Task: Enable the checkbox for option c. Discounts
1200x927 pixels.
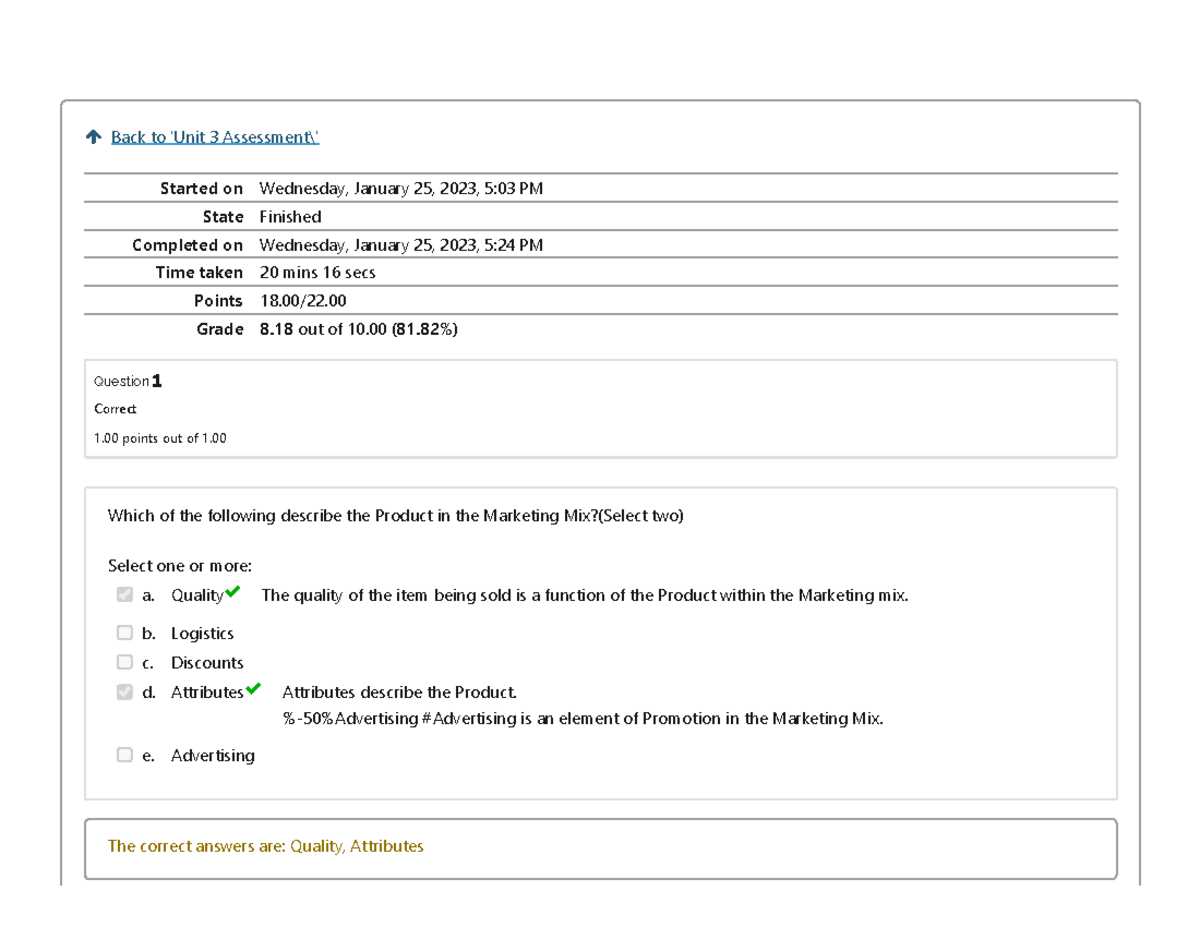Action: coord(124,662)
